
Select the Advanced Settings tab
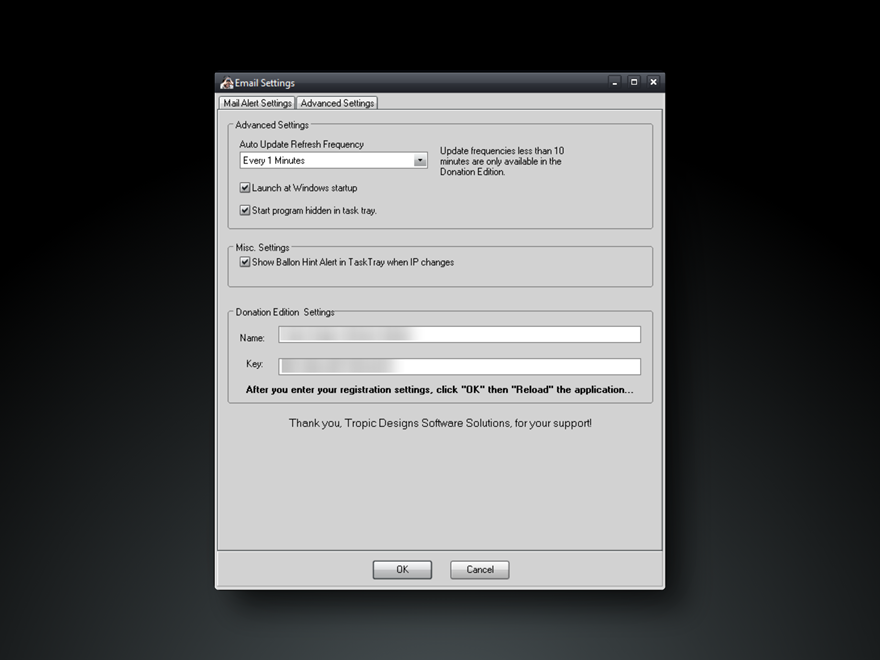tap(337, 103)
